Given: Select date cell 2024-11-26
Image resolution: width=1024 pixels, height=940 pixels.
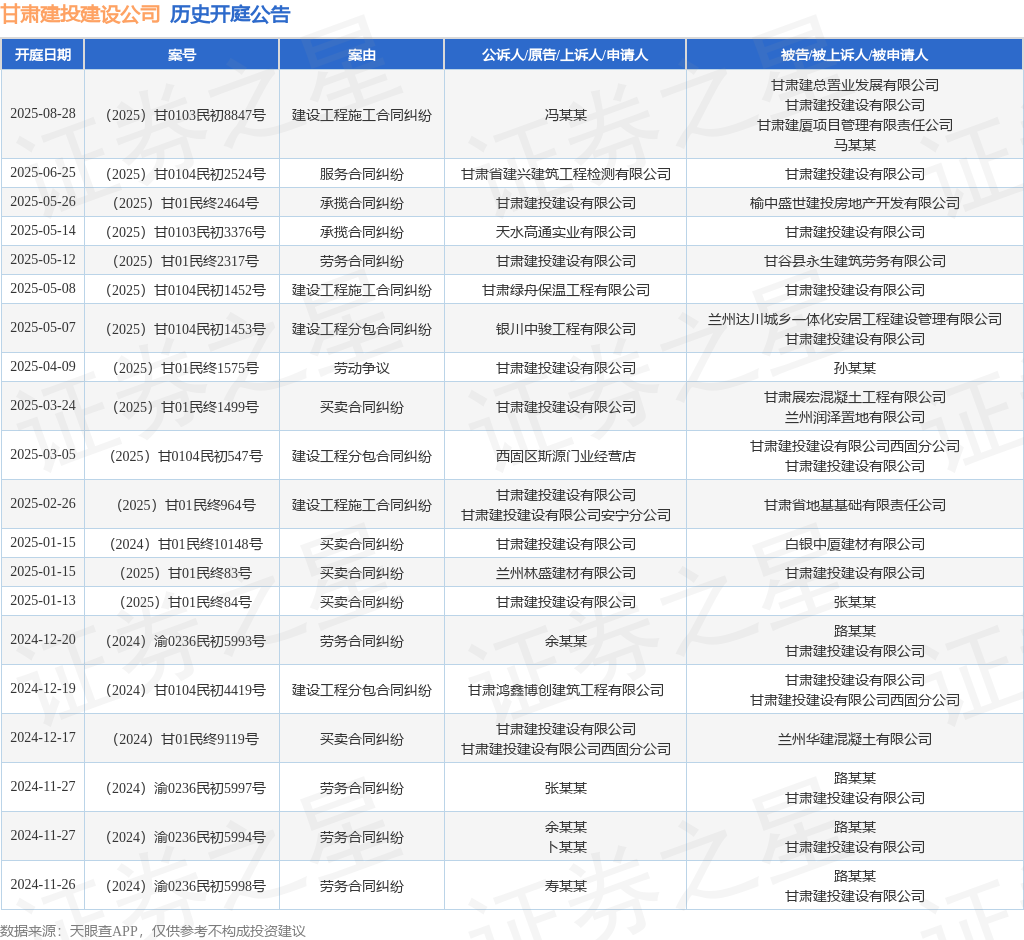Looking at the screenshot, I should (43, 884).
